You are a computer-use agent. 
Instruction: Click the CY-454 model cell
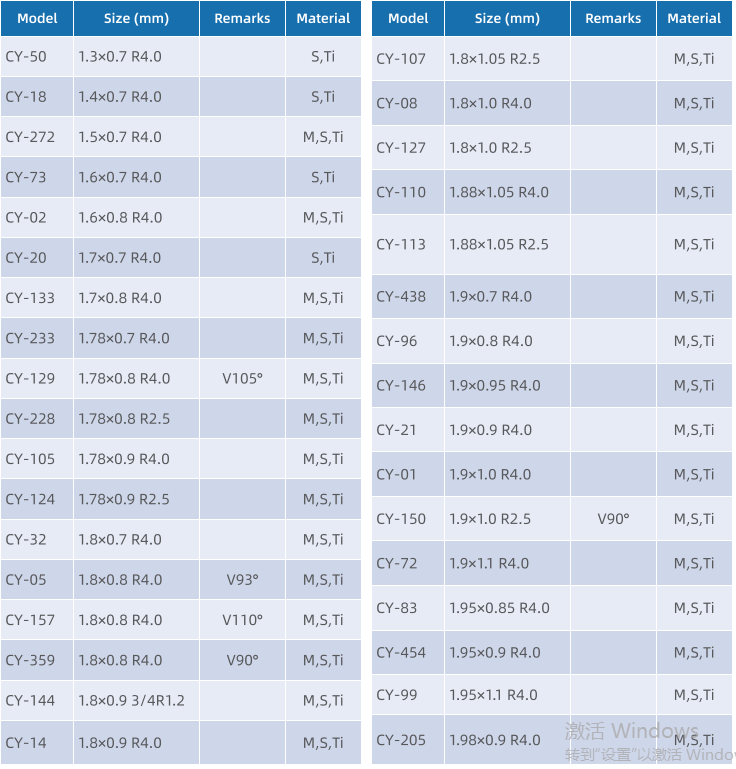401,652
